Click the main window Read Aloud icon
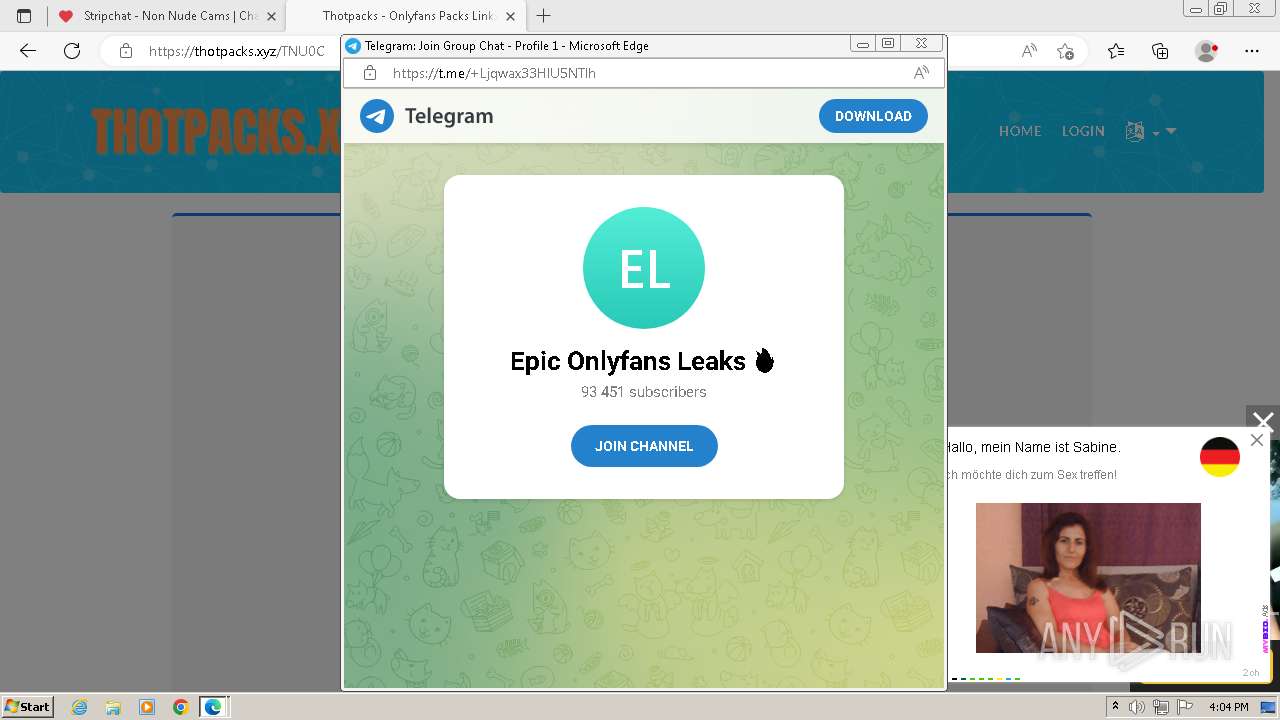The height and width of the screenshot is (720, 1280). click(1029, 51)
